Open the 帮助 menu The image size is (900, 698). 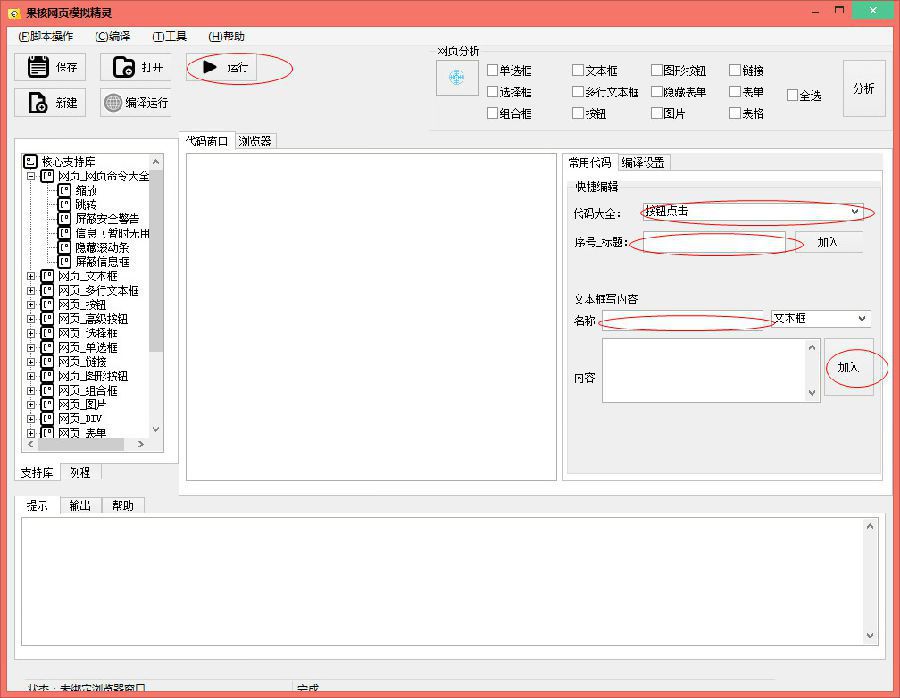pyautogui.click(x=227, y=36)
